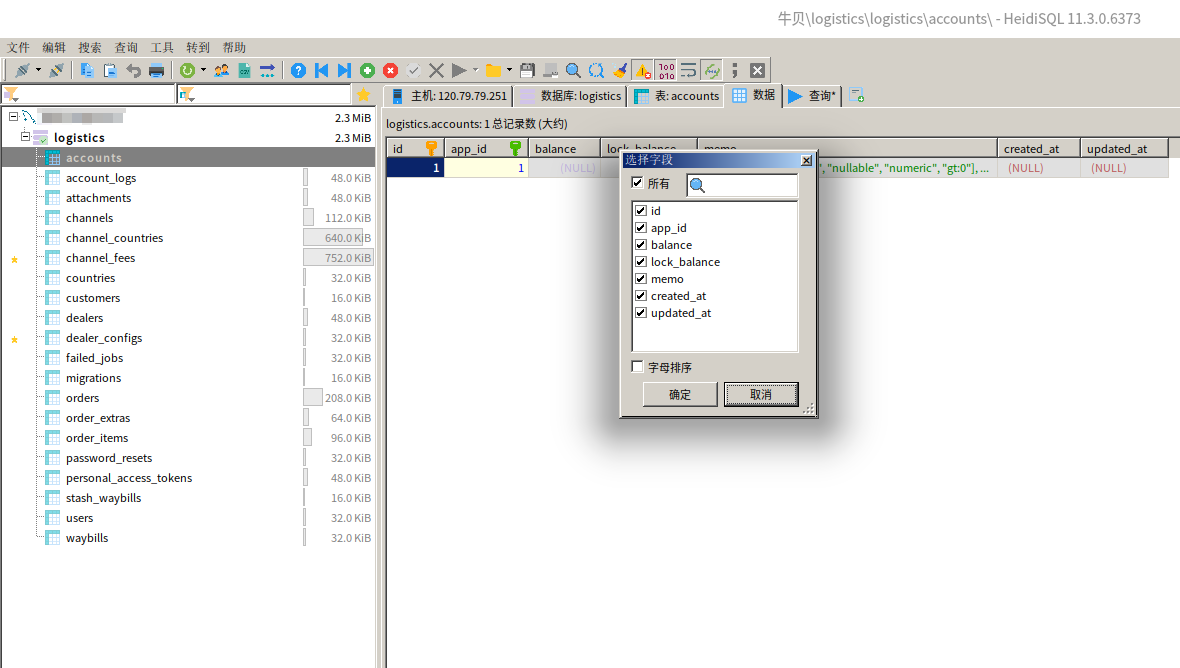Uncheck the memo column checkbox
This screenshot has width=1180, height=668.
click(641, 278)
